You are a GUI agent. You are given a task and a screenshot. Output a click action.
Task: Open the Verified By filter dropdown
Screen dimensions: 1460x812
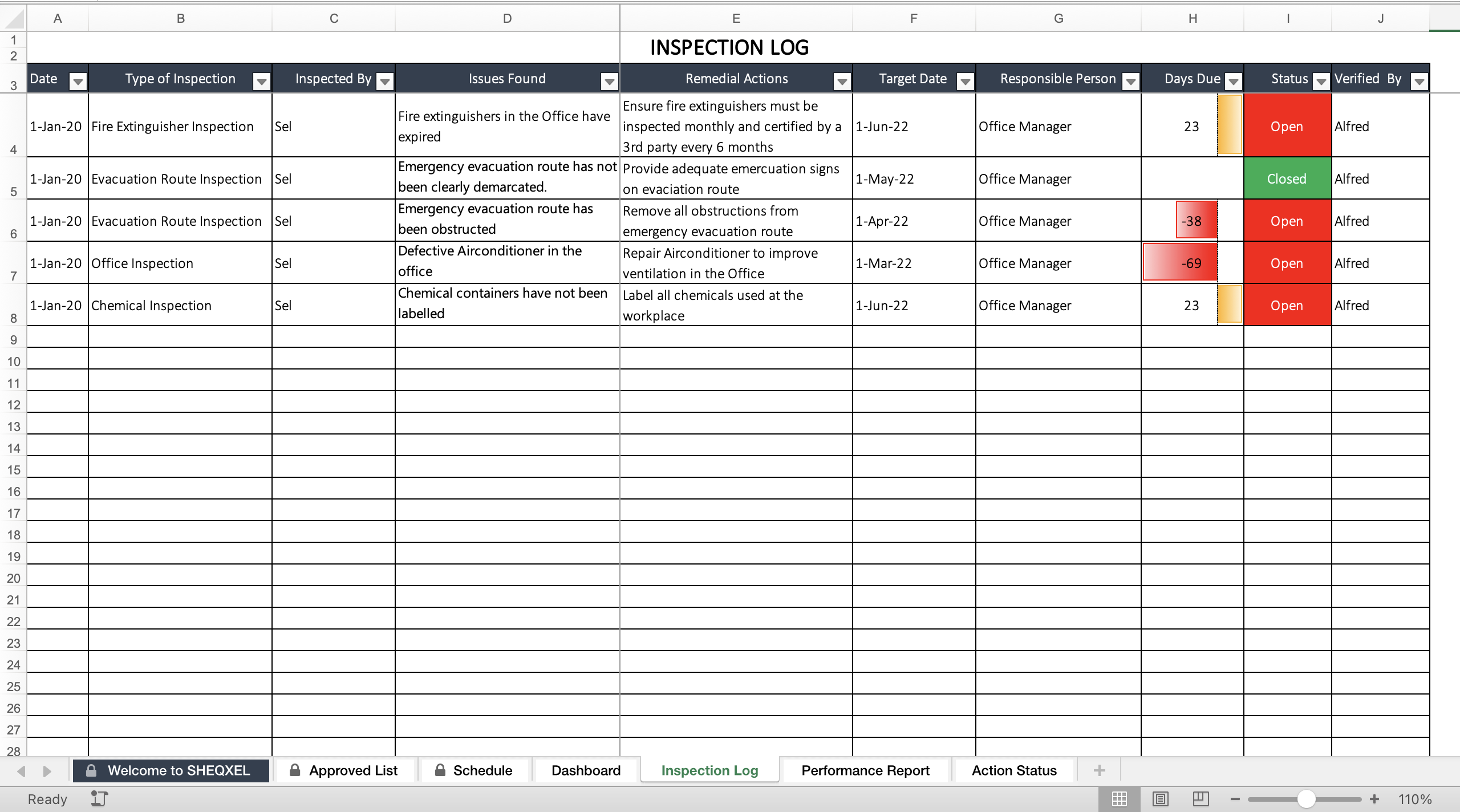[1419, 82]
